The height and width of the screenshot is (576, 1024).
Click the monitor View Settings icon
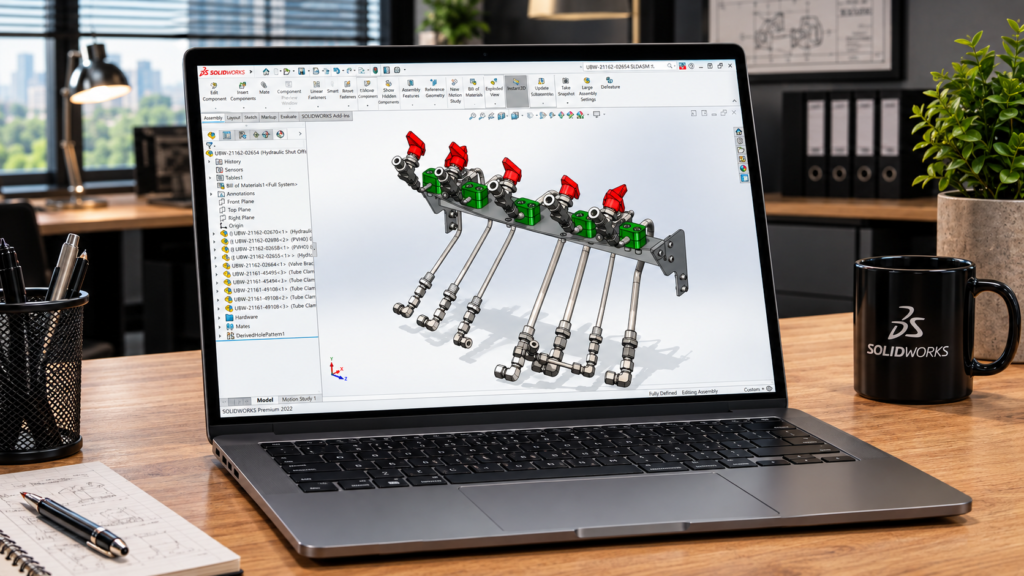click(596, 114)
